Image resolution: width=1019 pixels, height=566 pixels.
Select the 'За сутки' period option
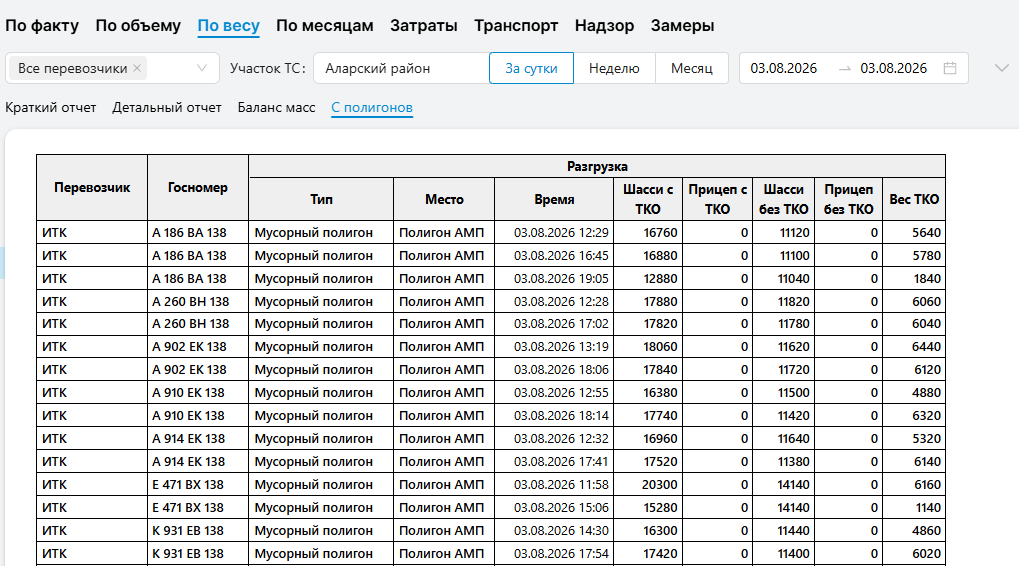tap(531, 68)
